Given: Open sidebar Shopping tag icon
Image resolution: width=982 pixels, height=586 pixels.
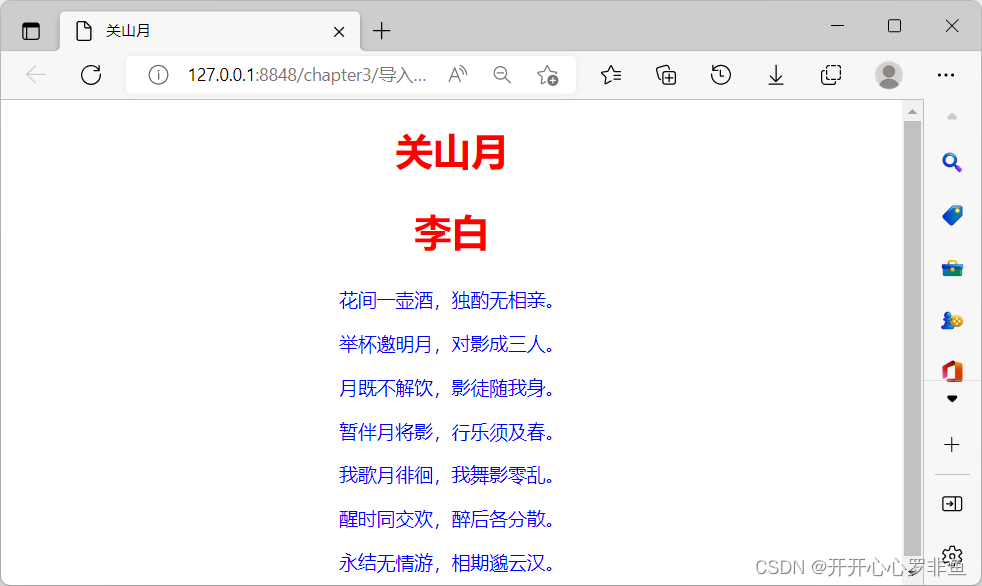Looking at the screenshot, I should (952, 215).
